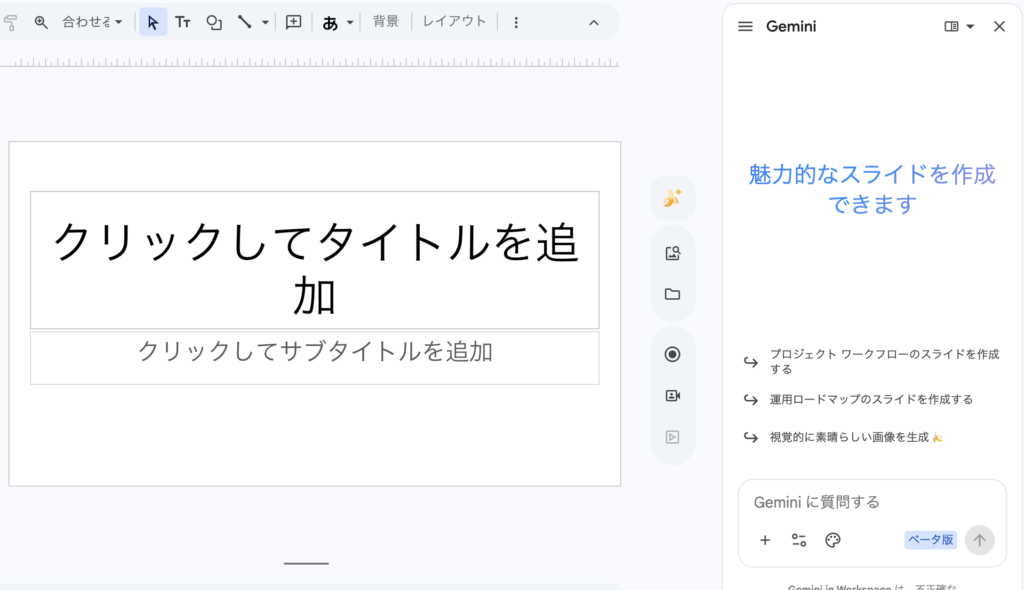Click the banana image generation icon in sidebar
The image size is (1024, 590).
(x=672, y=198)
